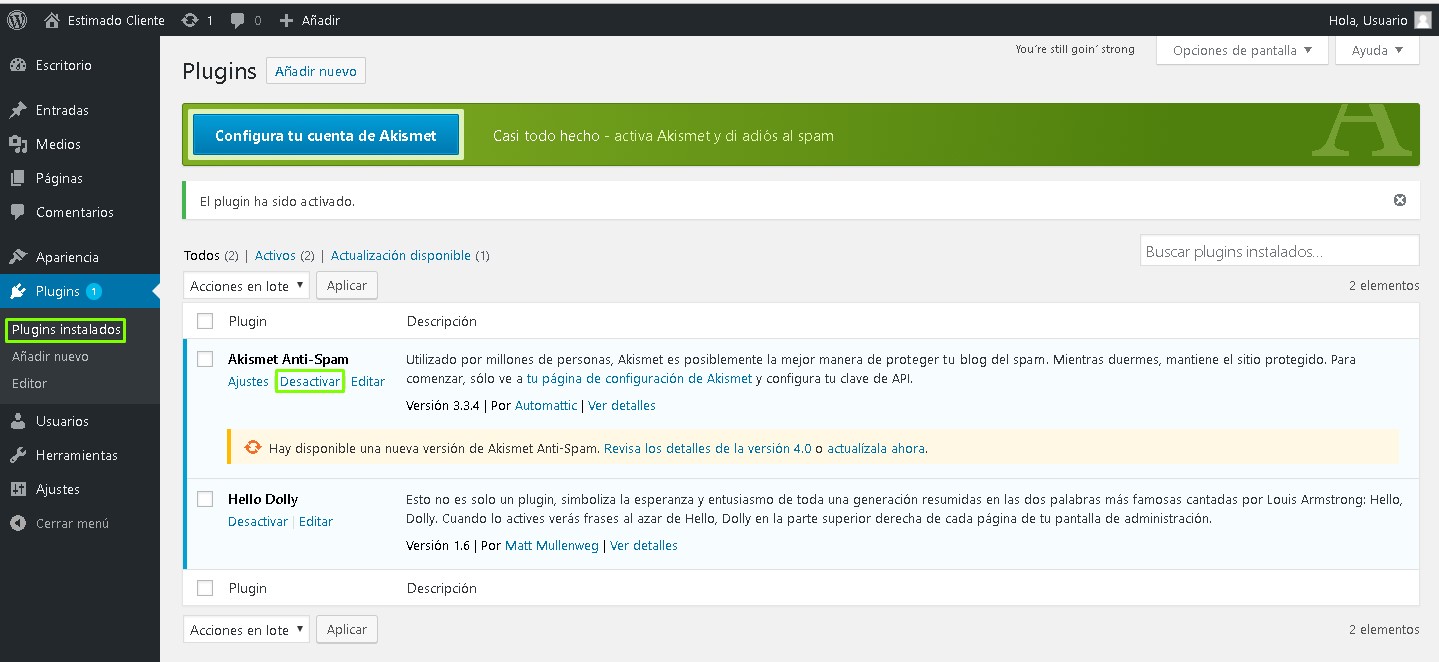Click the Comentarios speech bubble icon

tap(18, 212)
